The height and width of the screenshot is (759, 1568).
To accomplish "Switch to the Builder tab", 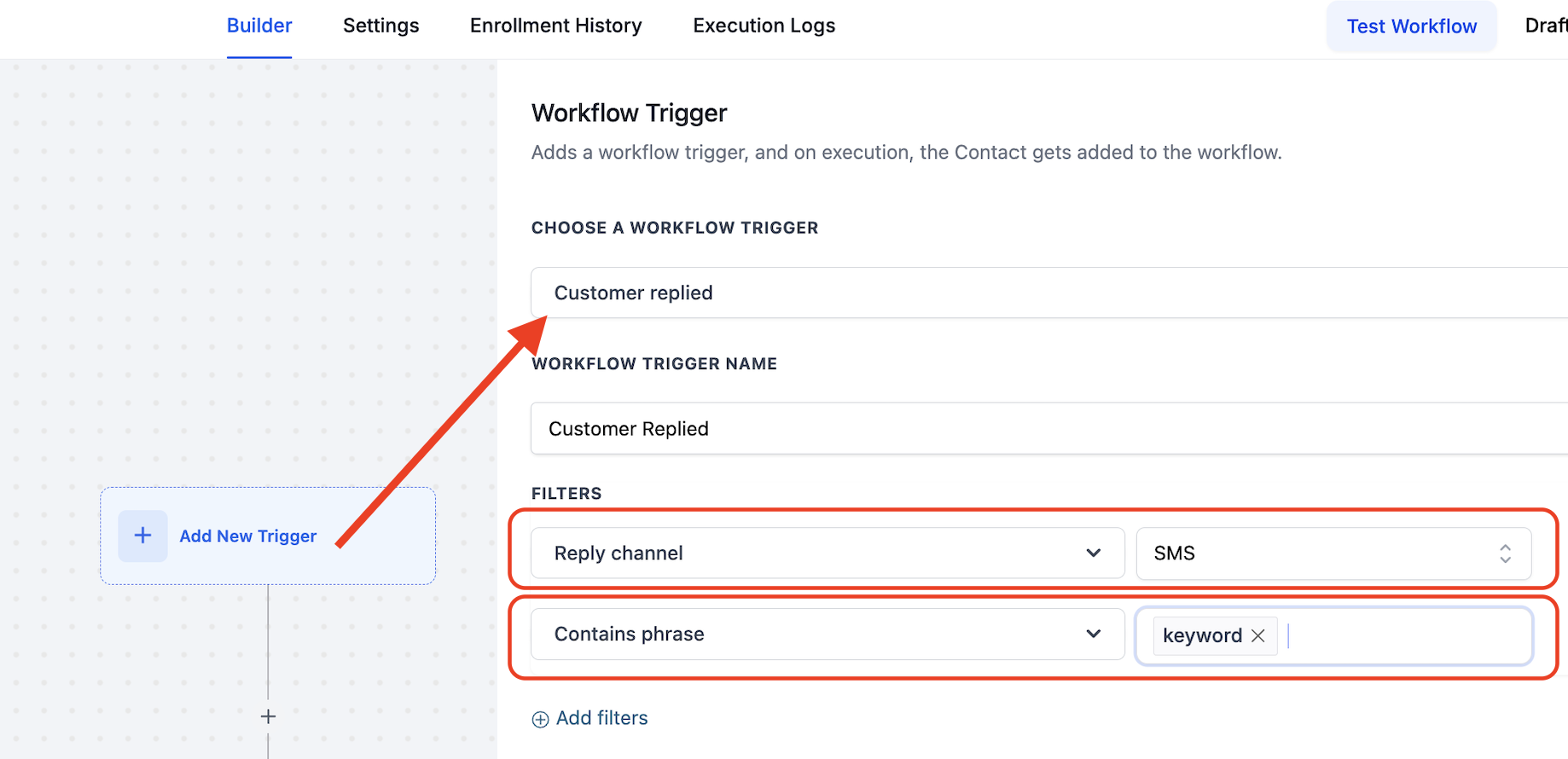I will 259,26.
